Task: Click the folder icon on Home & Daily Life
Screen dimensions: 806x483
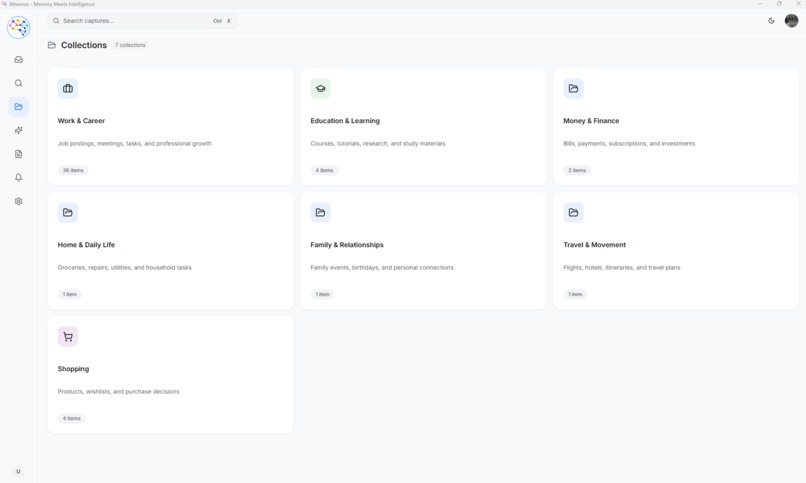Action: [x=68, y=213]
